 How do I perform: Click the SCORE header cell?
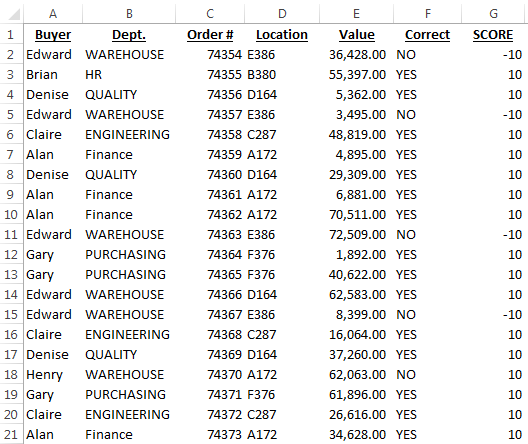(493, 35)
